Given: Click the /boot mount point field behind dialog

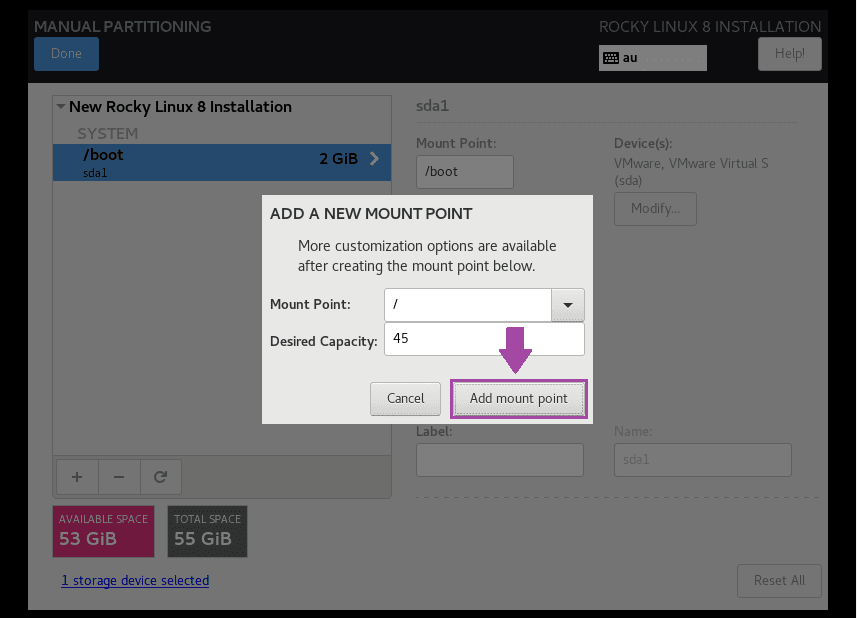Looking at the screenshot, I should click(x=465, y=172).
